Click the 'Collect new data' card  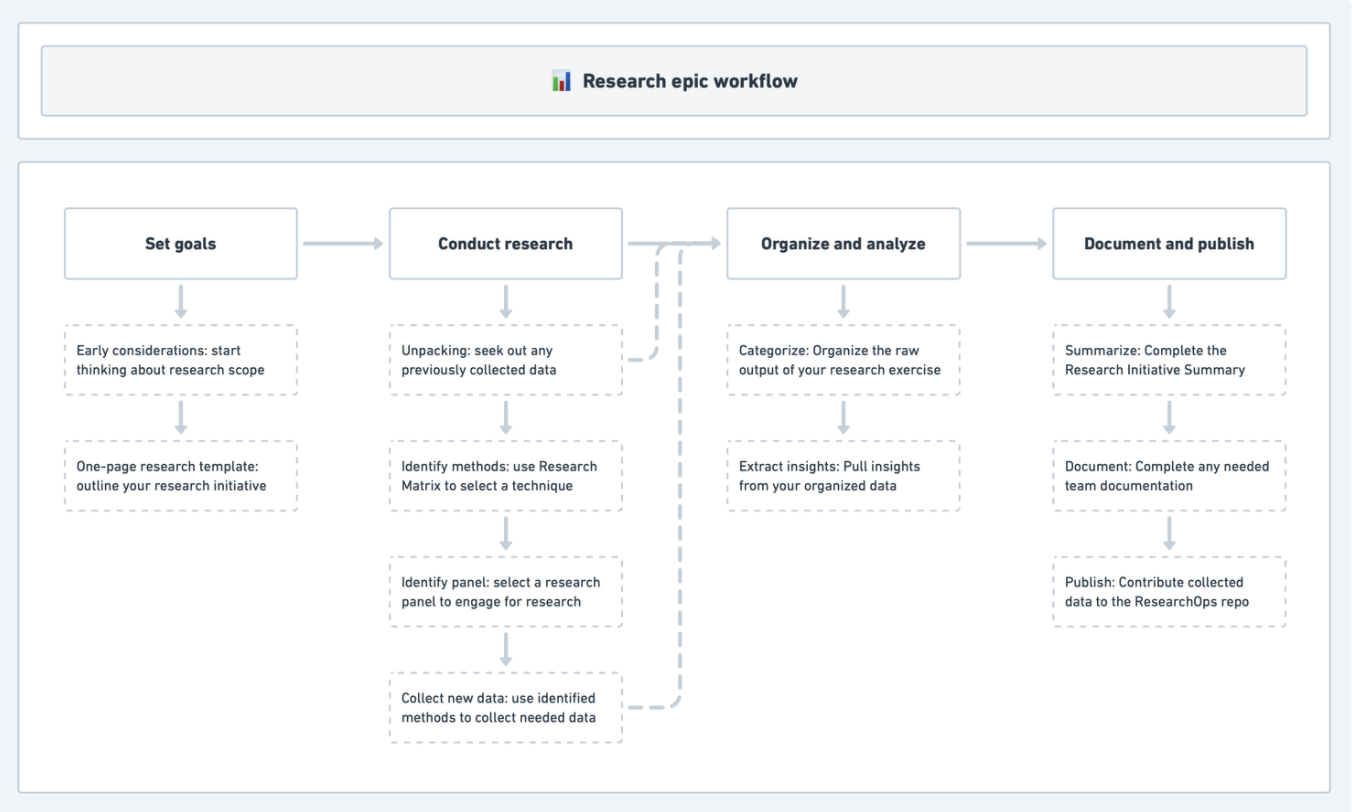[505, 706]
